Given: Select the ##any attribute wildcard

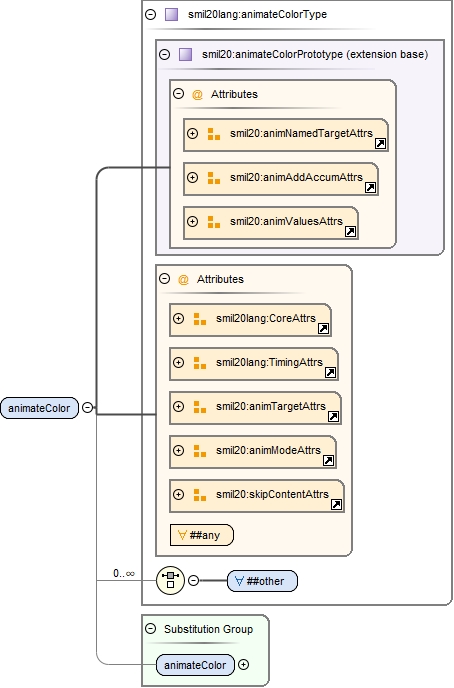Looking at the screenshot, I should tap(202, 535).
